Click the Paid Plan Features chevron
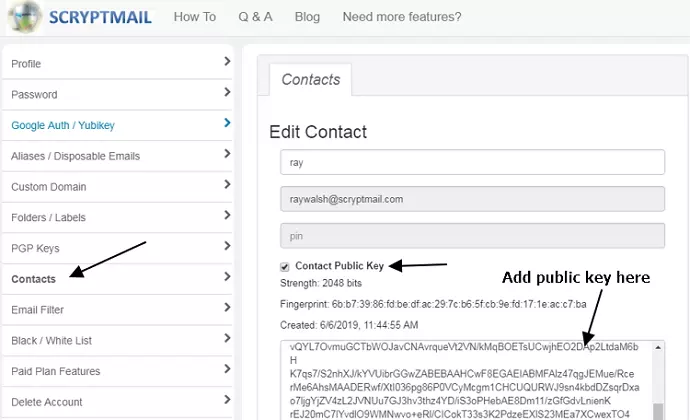 pos(227,371)
